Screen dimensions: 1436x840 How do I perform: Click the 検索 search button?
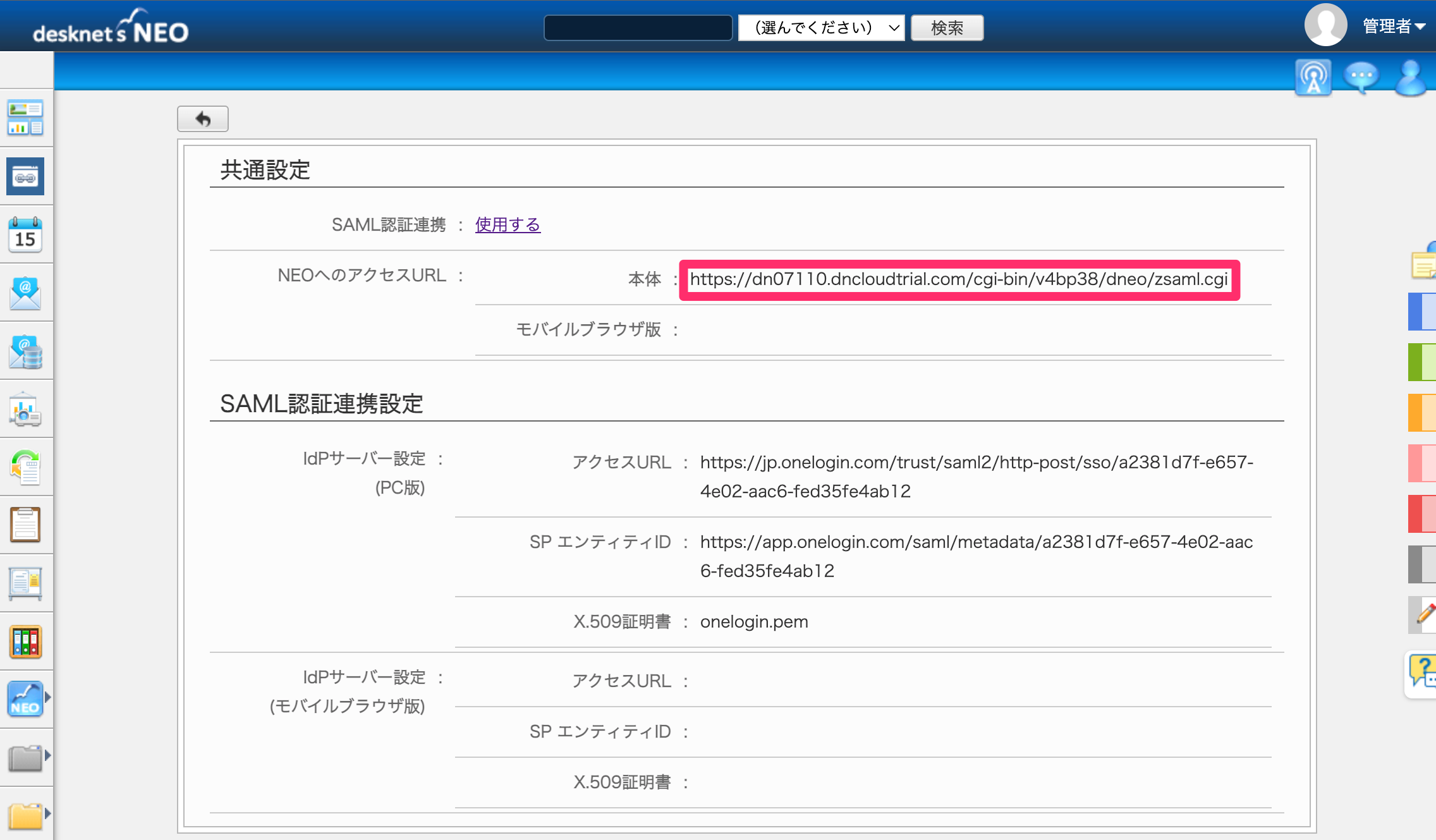coord(947,28)
